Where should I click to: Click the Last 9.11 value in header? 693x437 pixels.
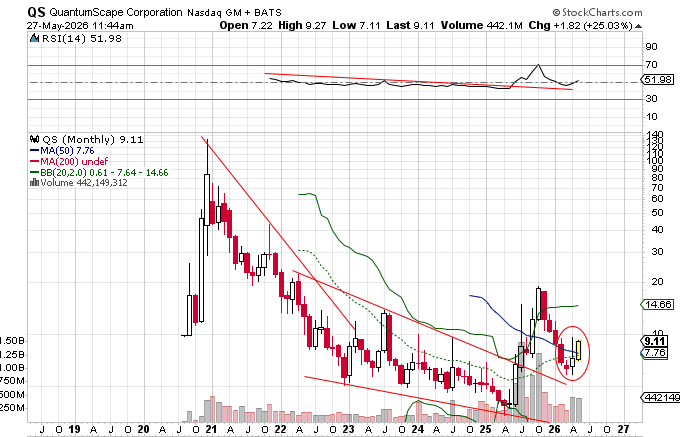[x=410, y=26]
